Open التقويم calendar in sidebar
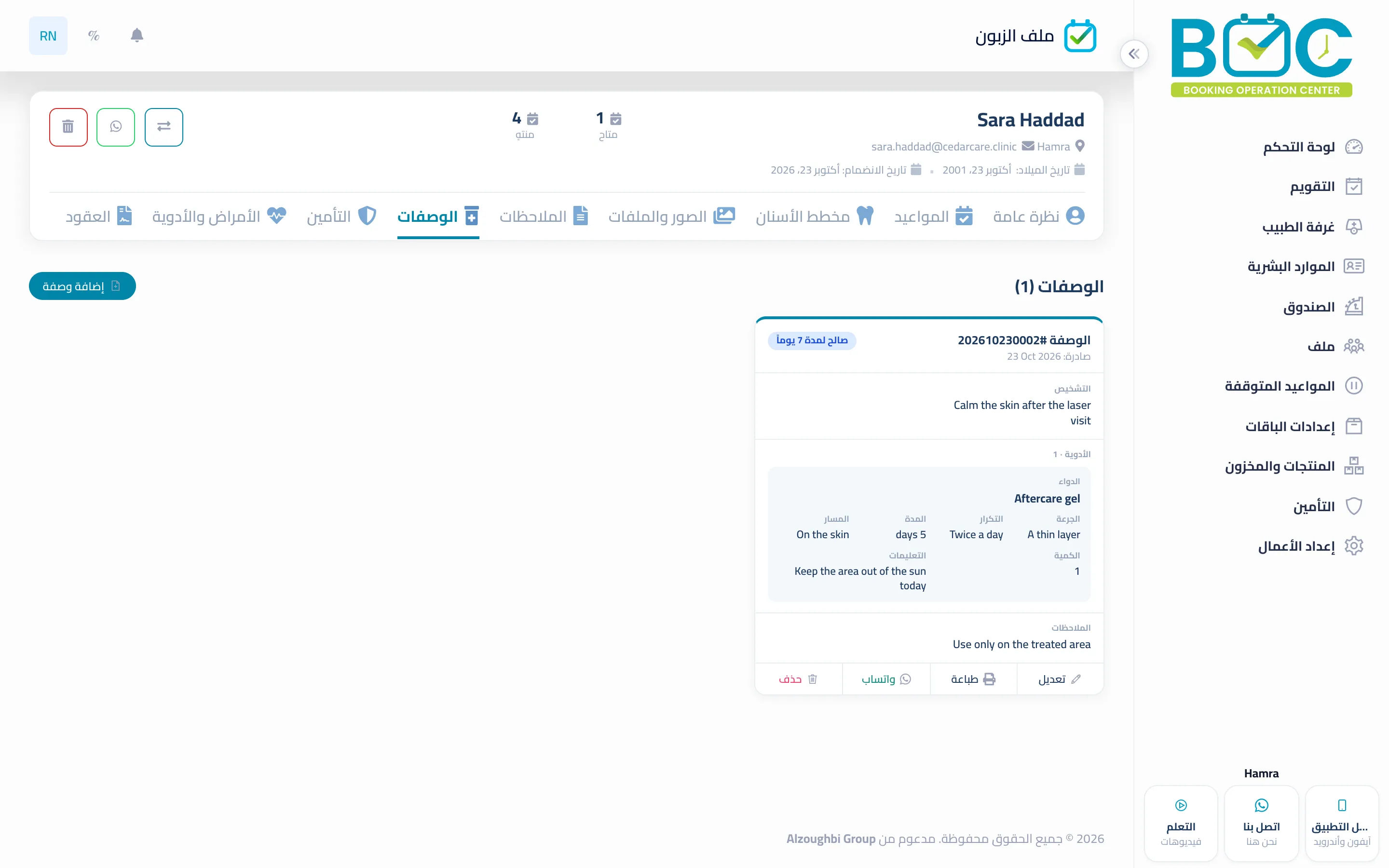This screenshot has height=868, width=1389. 1326,187
